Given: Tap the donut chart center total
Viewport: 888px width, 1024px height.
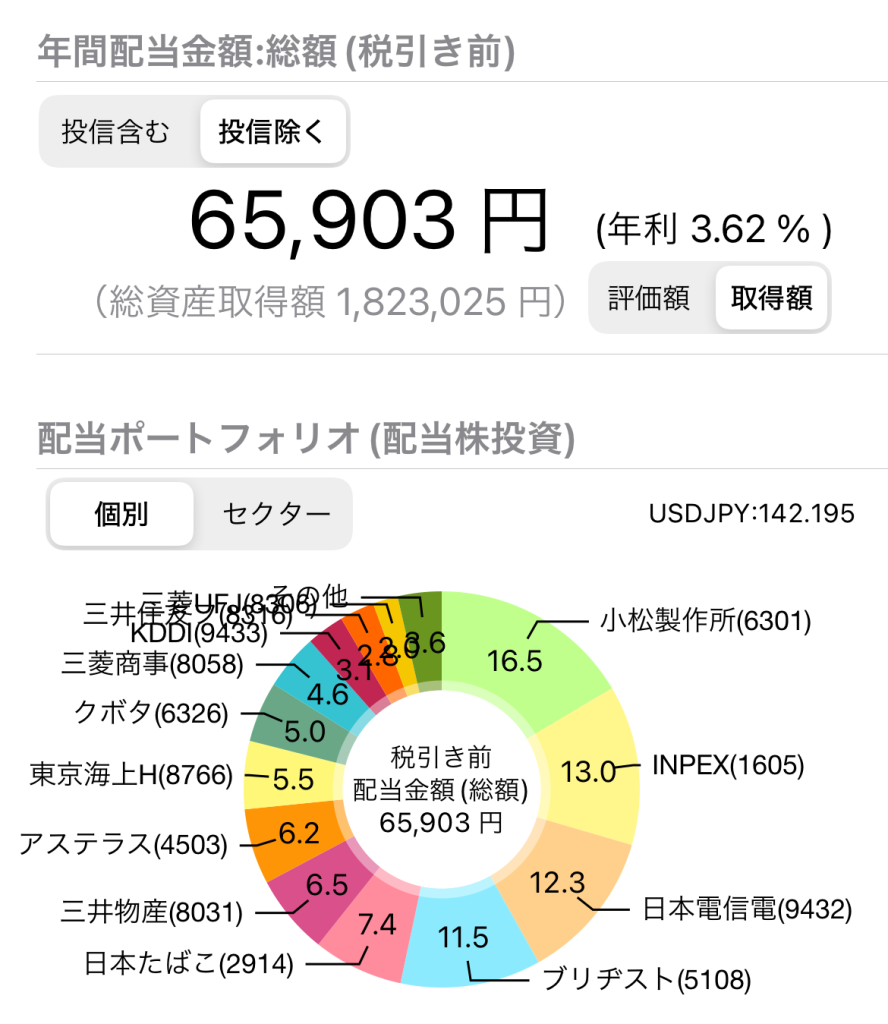Looking at the screenshot, I should (x=442, y=790).
